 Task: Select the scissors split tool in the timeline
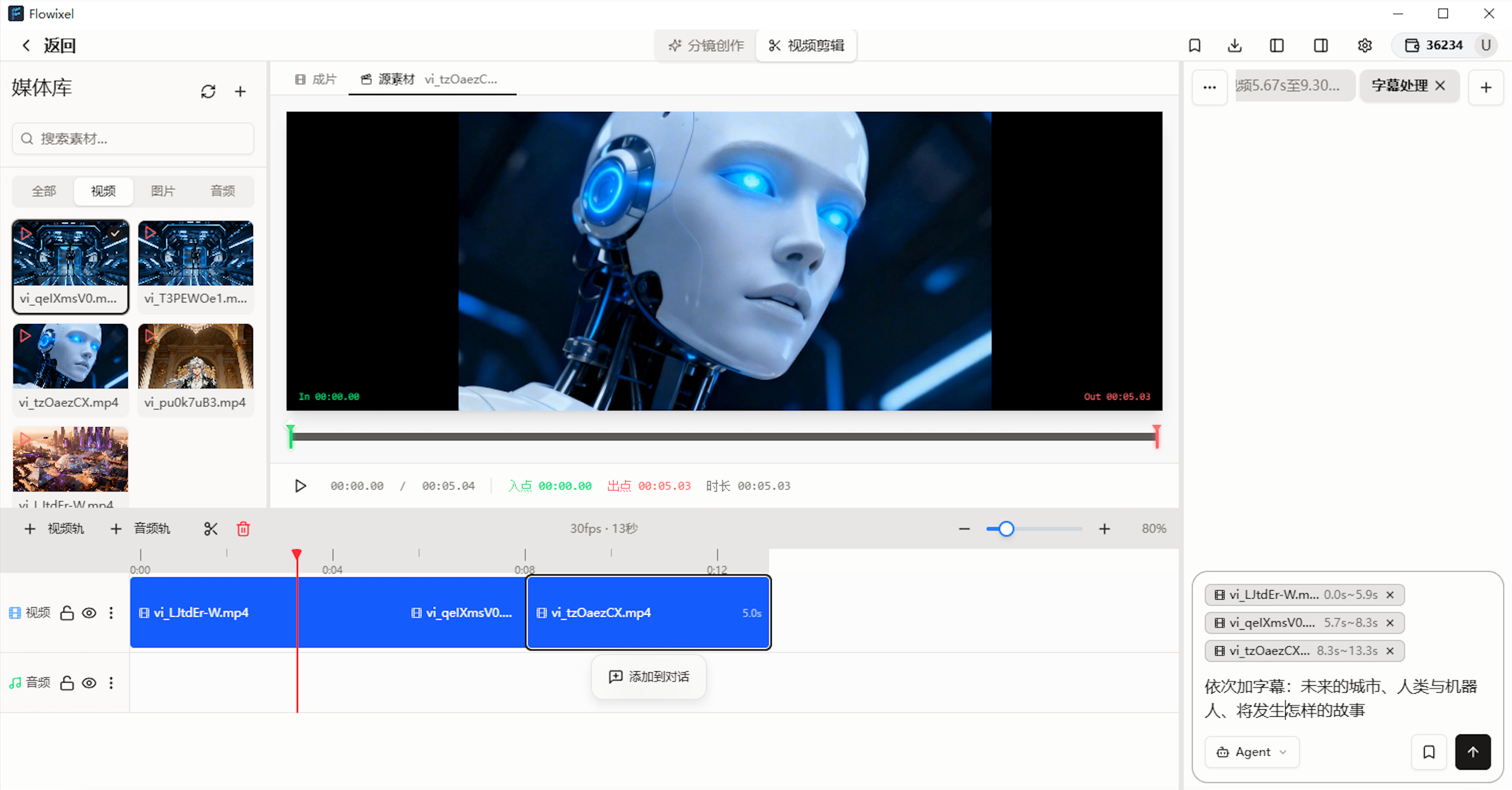pos(211,529)
